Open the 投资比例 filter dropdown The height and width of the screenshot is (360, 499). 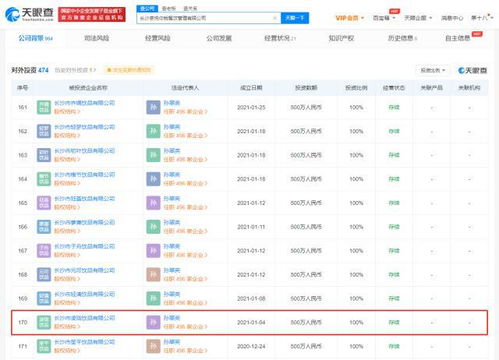[x=433, y=70]
